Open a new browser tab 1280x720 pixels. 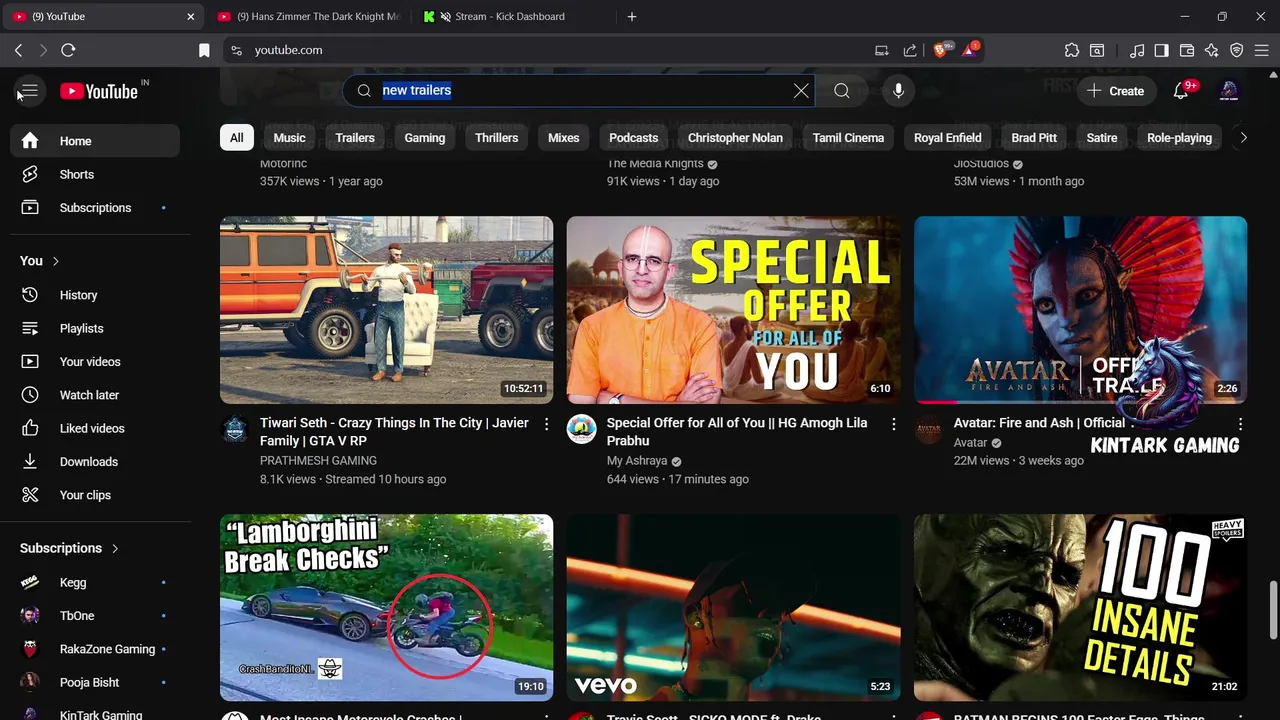coord(632,16)
